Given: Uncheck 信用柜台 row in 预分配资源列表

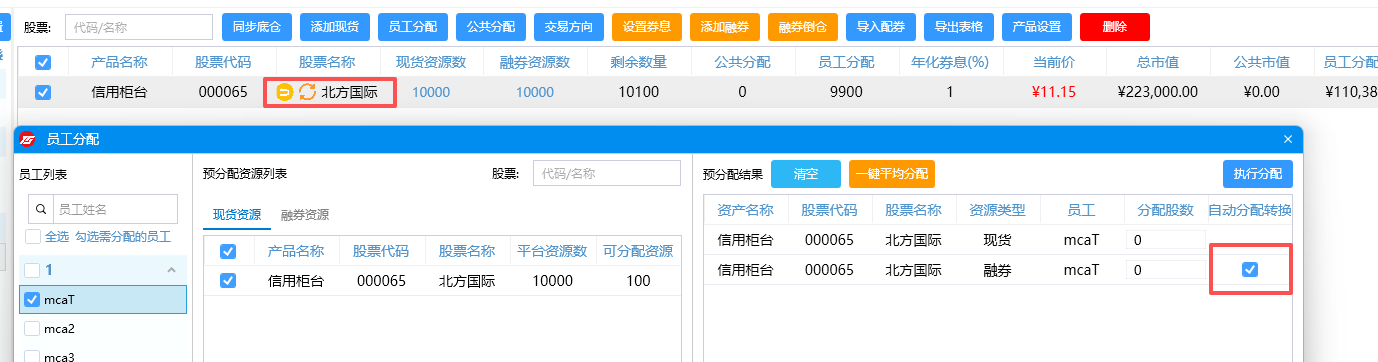Looking at the screenshot, I should tap(228, 281).
